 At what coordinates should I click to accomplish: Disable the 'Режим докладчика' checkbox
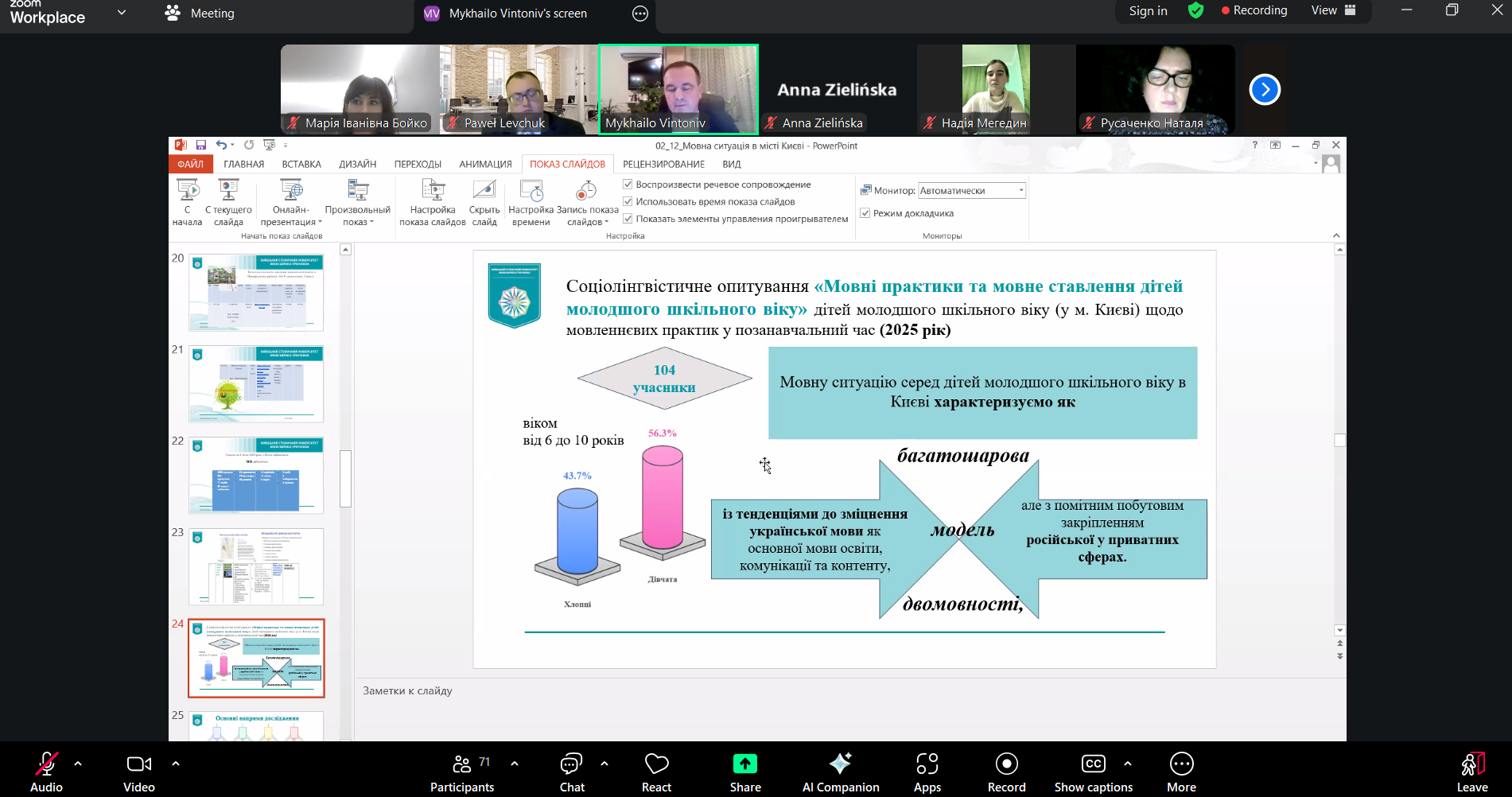pyautogui.click(x=865, y=213)
